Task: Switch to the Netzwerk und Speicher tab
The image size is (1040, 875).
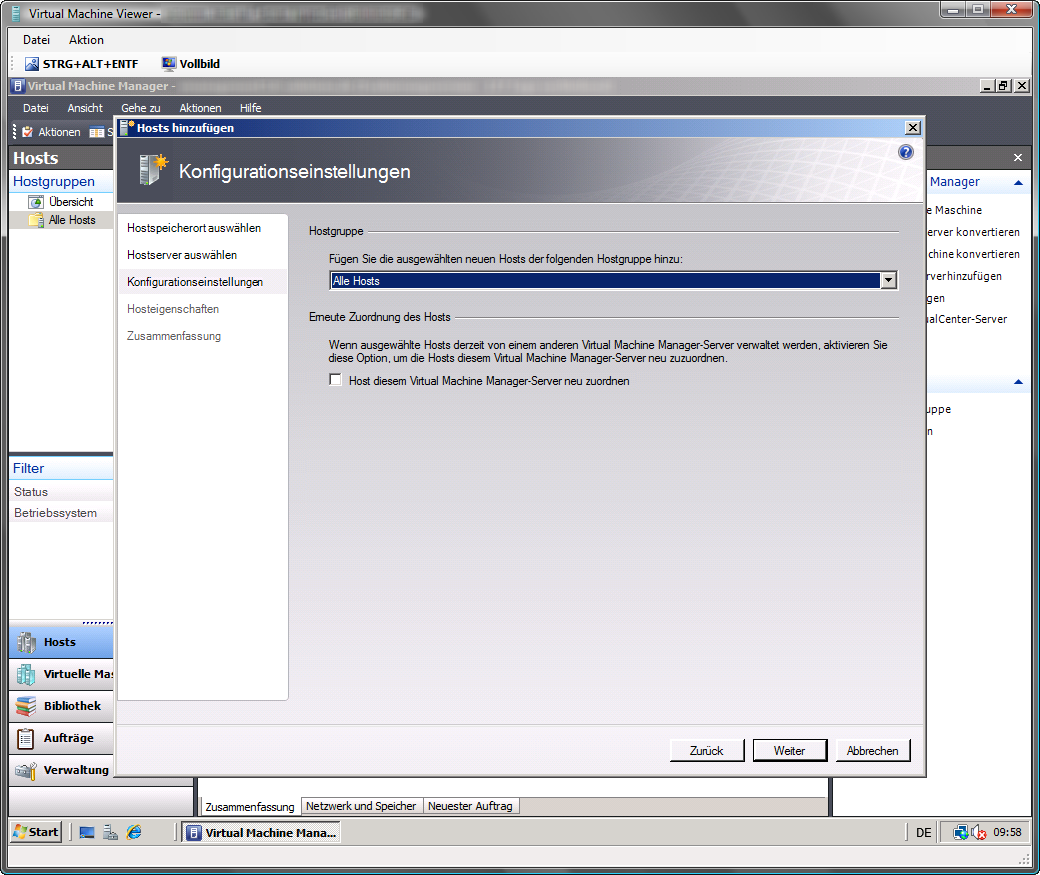Action: (361, 806)
